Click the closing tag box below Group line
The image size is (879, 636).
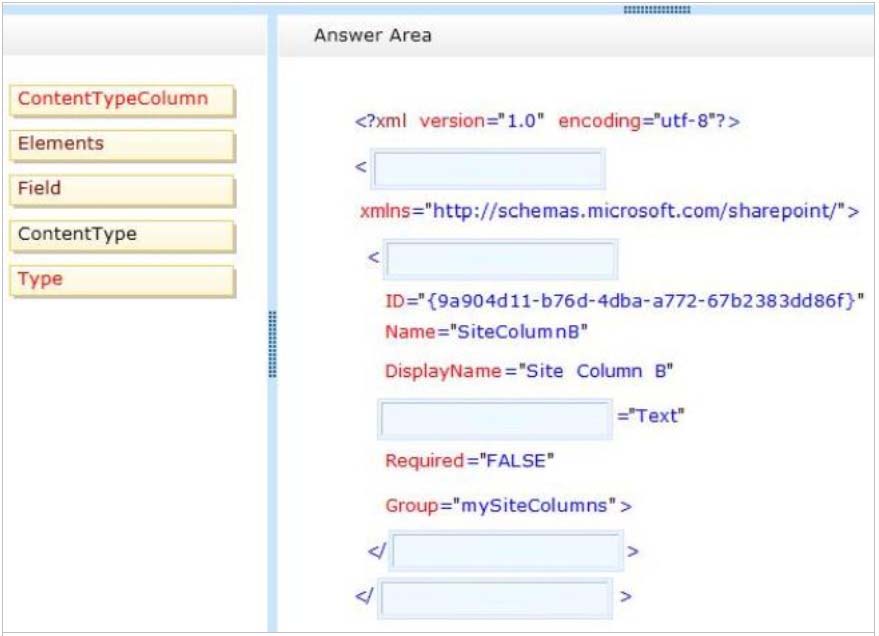pos(507,551)
